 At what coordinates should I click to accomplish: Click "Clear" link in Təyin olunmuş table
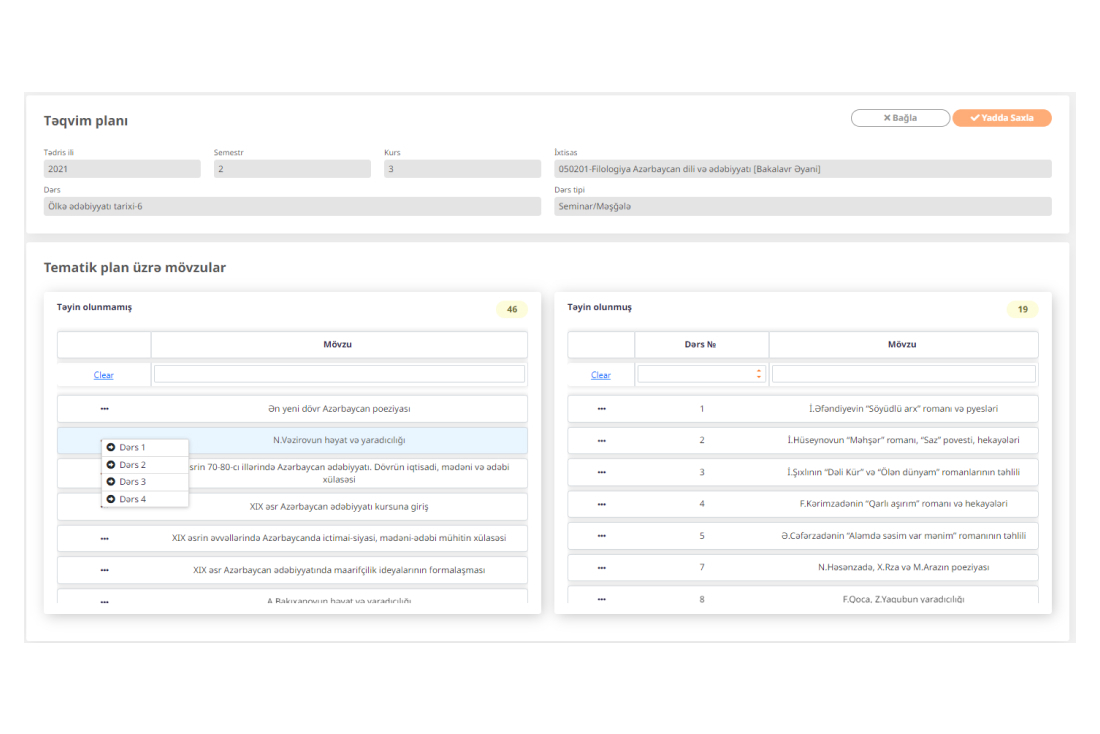601,375
